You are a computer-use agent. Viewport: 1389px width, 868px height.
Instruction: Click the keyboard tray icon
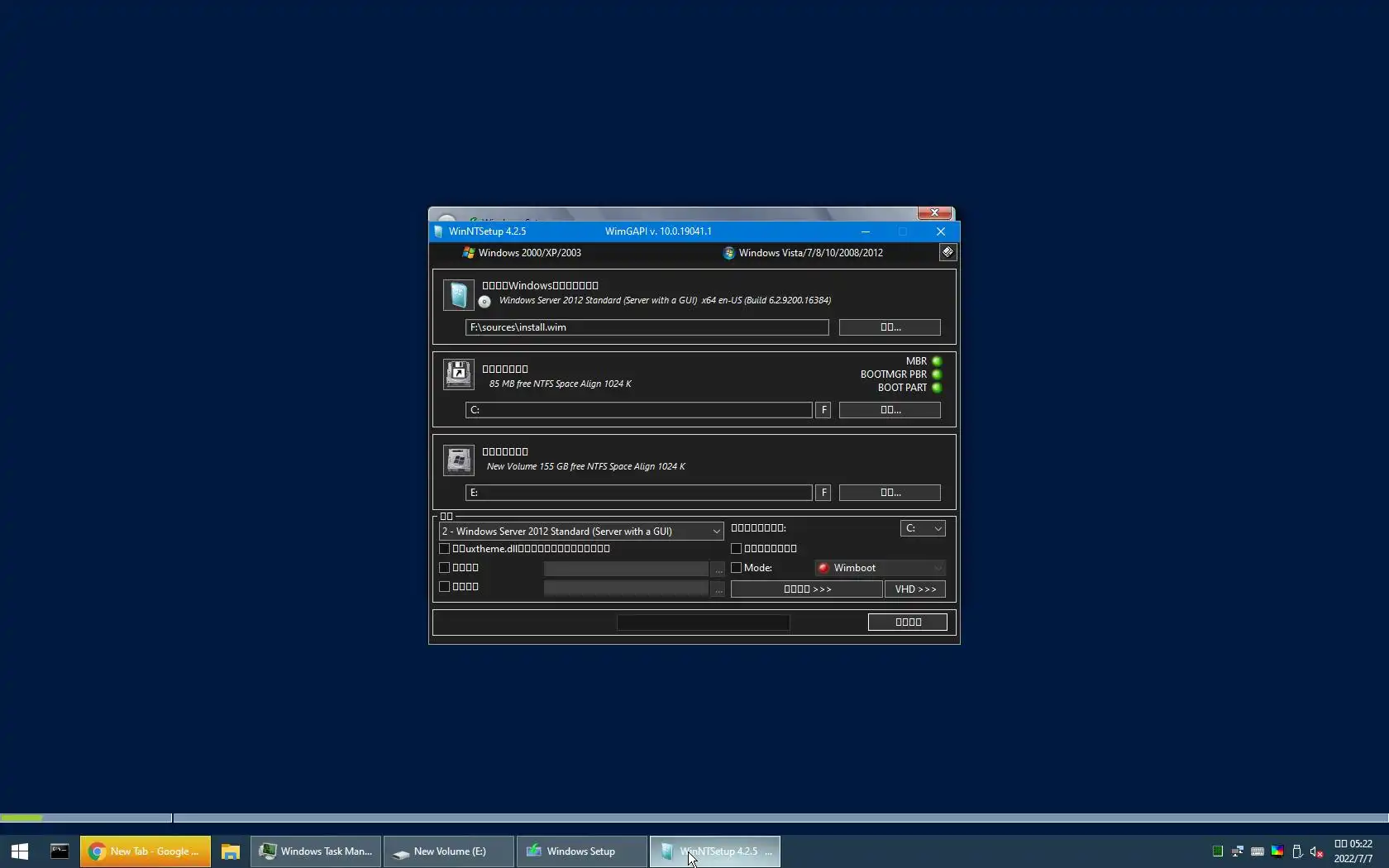(1258, 851)
